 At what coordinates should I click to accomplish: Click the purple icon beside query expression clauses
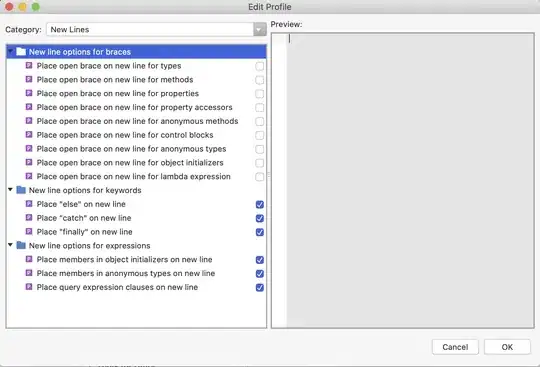click(29, 287)
